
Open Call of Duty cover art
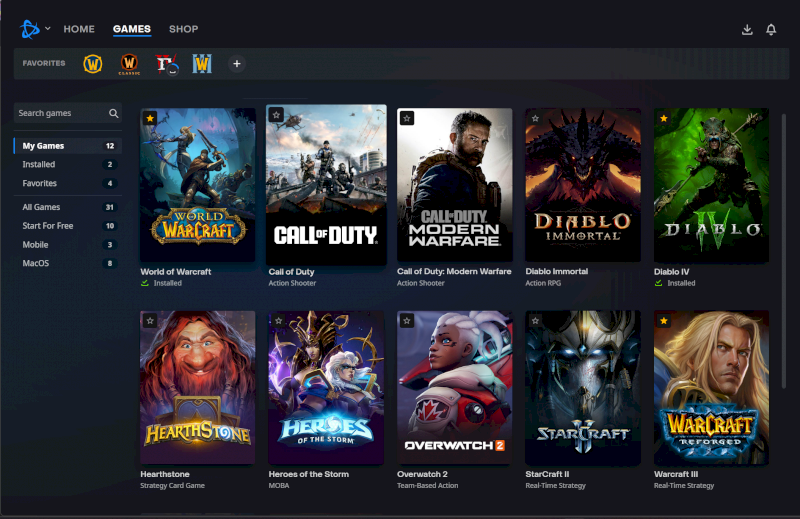[327, 185]
